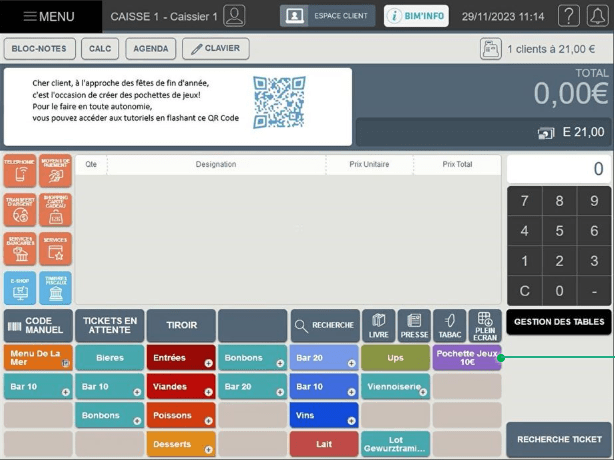This screenshot has width=615, height=460.
Task: Open notifications bell icon
Action: (597, 16)
